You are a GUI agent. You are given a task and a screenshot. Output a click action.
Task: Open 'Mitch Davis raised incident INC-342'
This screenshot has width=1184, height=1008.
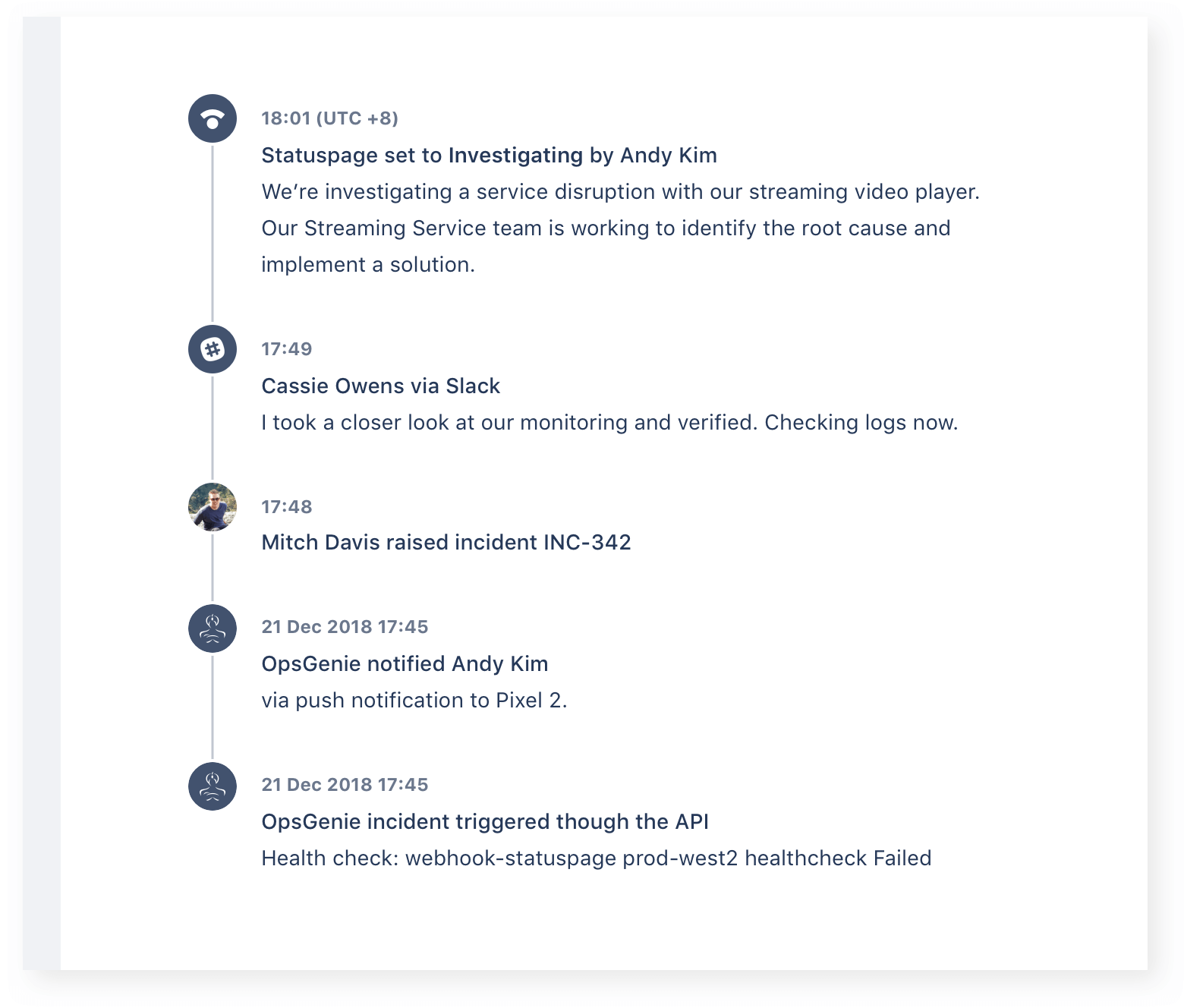[446, 543]
